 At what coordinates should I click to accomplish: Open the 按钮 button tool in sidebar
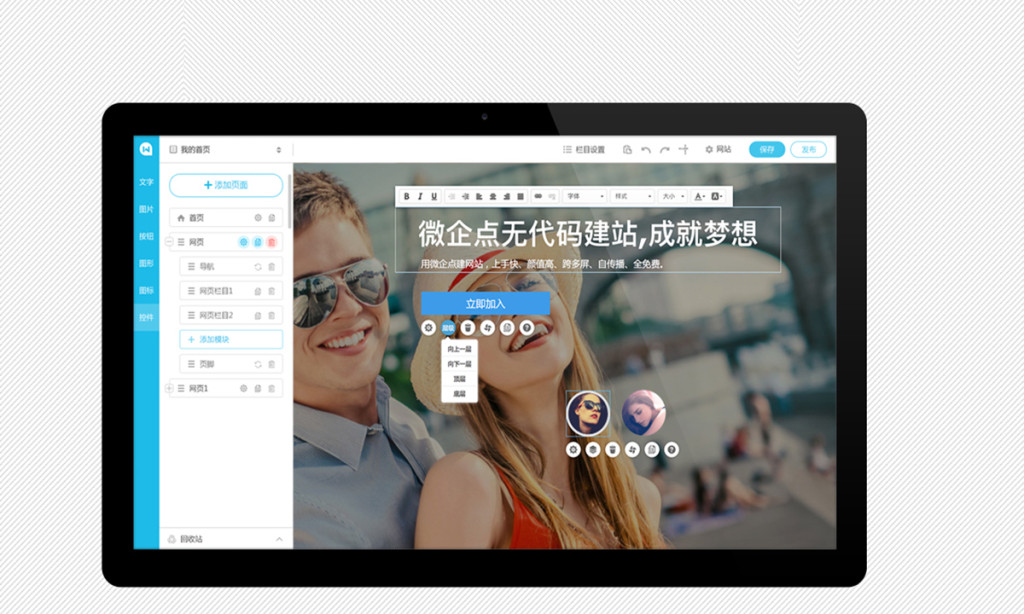pos(146,236)
